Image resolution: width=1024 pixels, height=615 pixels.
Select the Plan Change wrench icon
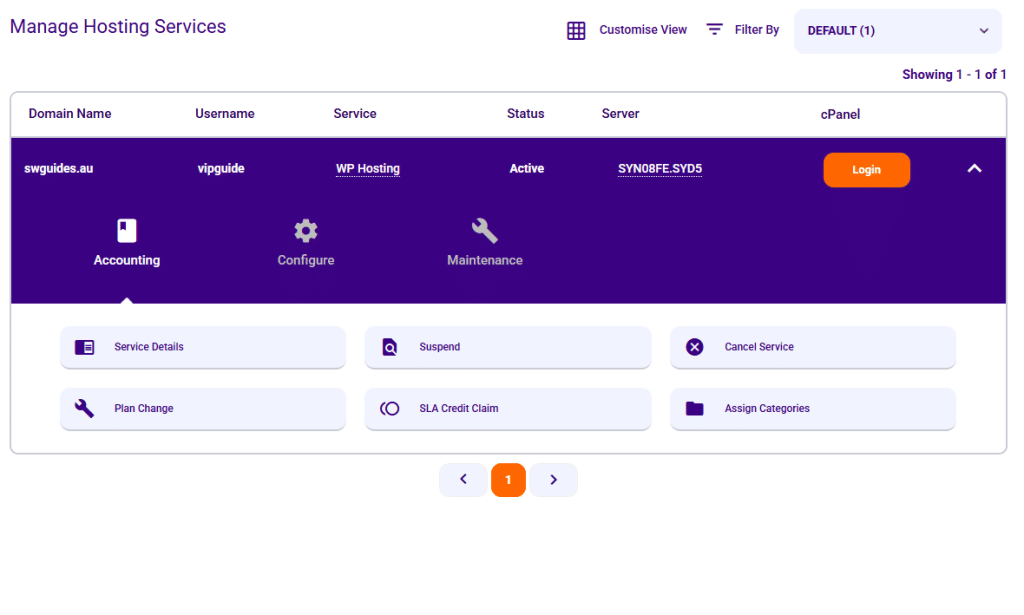point(84,408)
